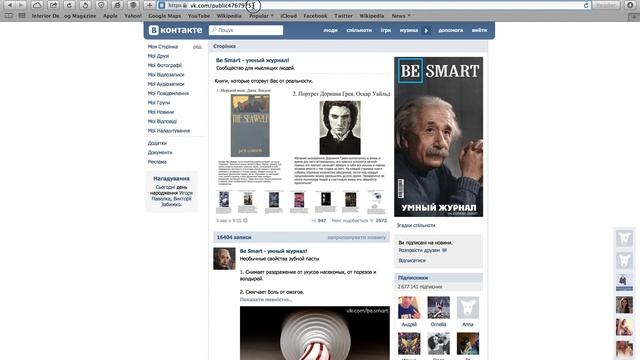Click the ВКонтакте logo in header
The height and width of the screenshot is (360, 640).
176,30
